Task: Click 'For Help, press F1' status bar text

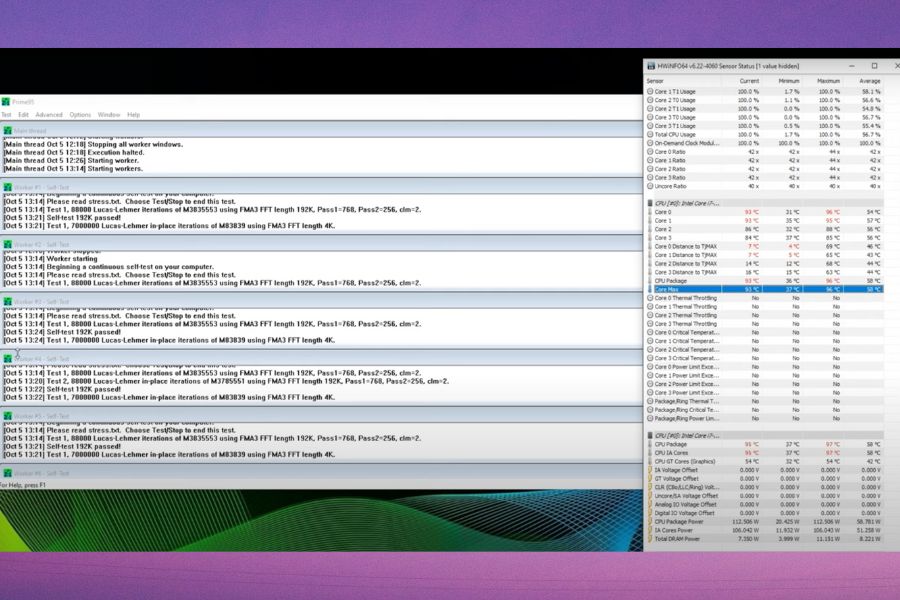Action: 23,485
